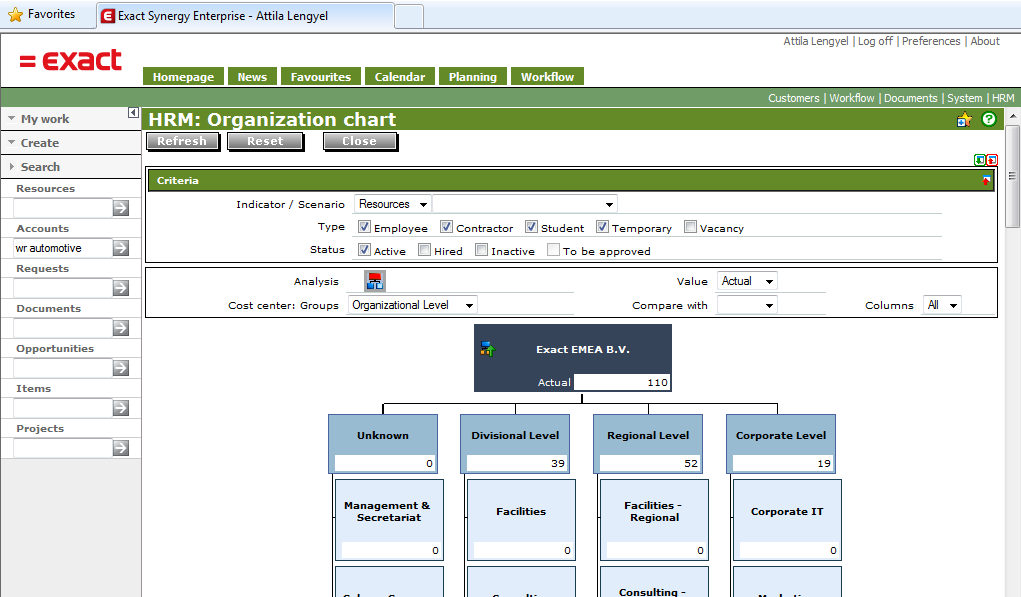Collapse all sections with red arrow icon
The height and width of the screenshot is (597, 1021).
click(x=992, y=160)
